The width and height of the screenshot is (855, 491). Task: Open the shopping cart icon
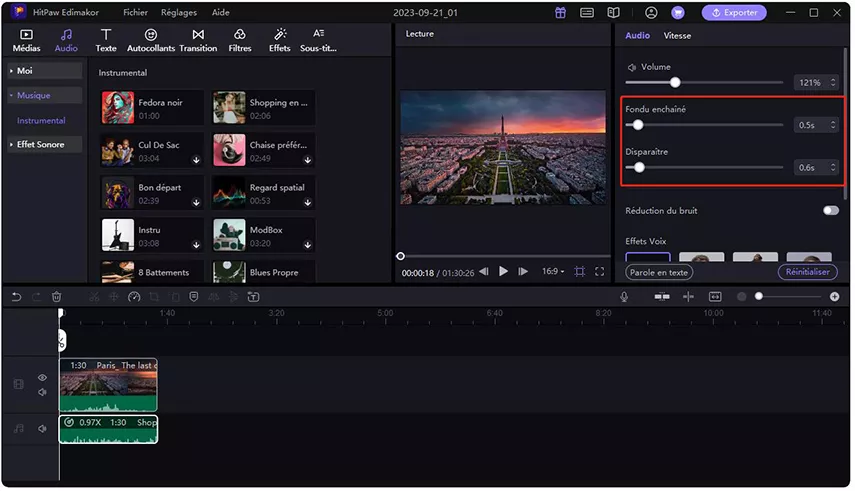(678, 13)
